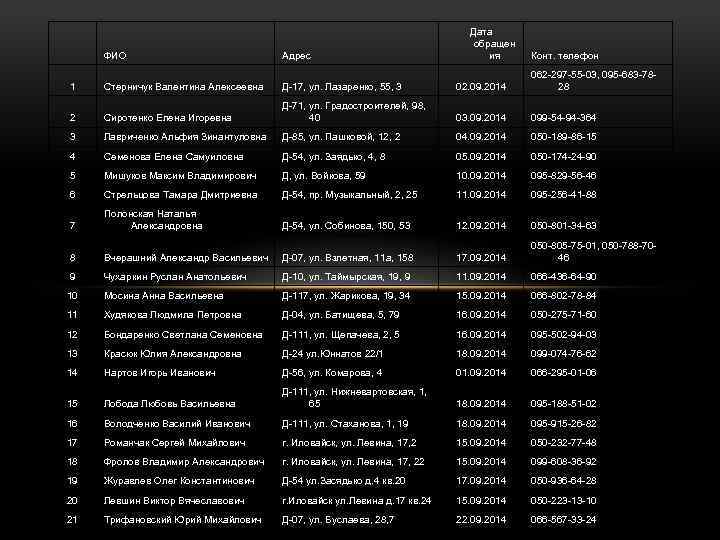
Task: Select name Вчерашний Александр Васильевич
Action: [x=186, y=258]
